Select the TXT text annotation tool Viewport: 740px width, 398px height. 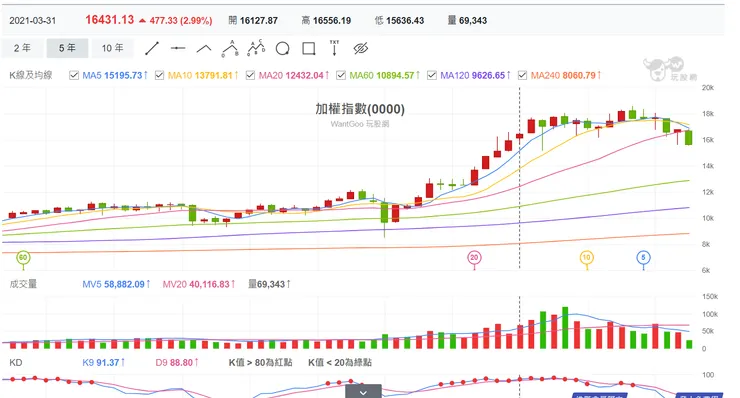[x=334, y=48]
